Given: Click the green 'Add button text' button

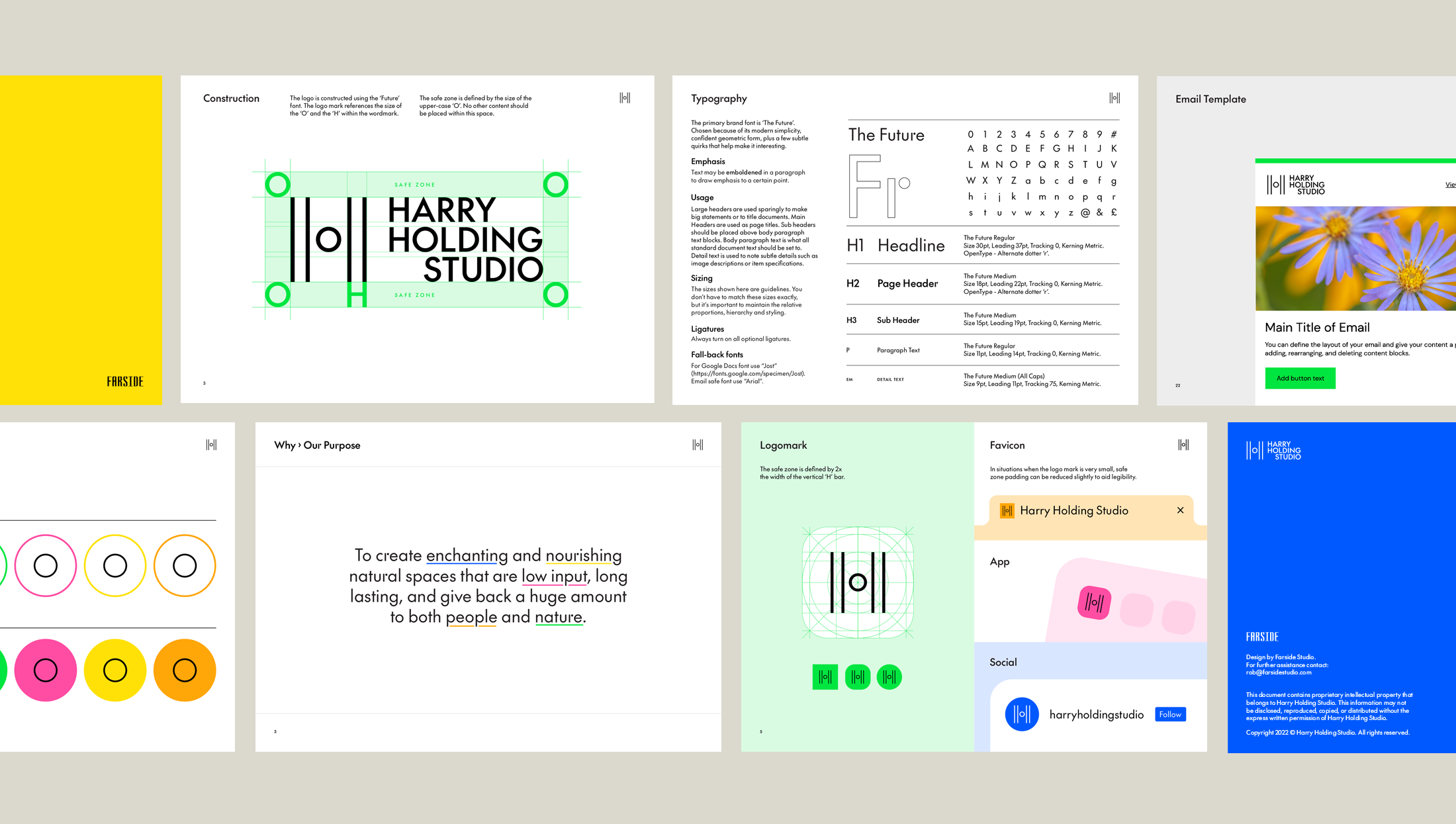Looking at the screenshot, I should pos(1300,379).
